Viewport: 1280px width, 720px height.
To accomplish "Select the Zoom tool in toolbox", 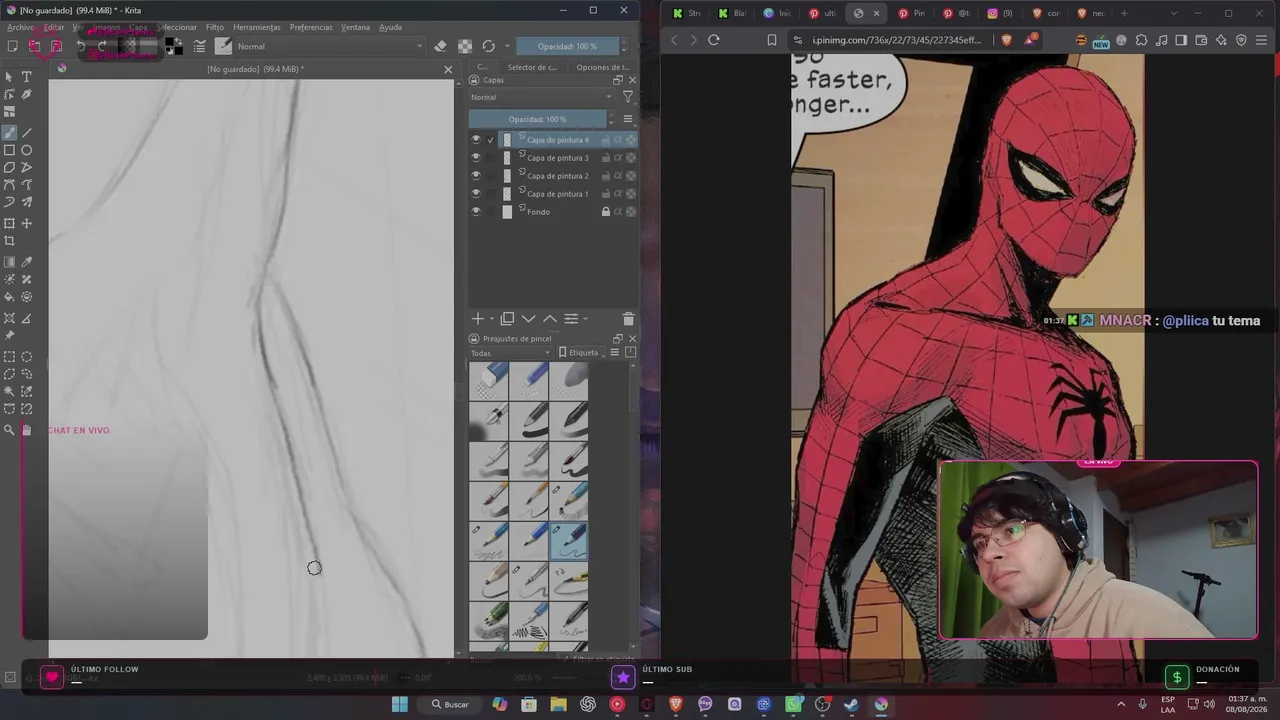I will (x=9, y=430).
